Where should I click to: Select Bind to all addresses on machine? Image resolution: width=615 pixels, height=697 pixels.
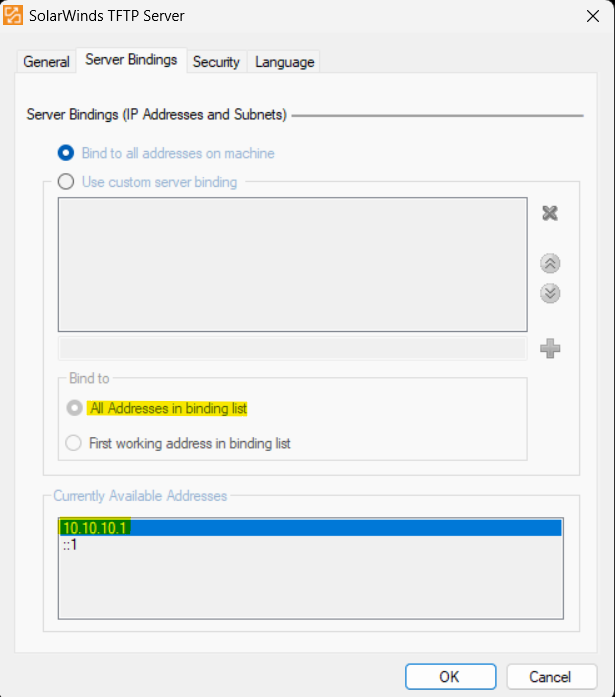click(x=67, y=153)
